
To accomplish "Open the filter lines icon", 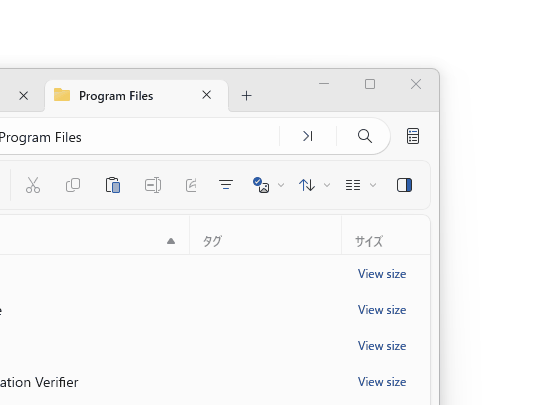I will point(226,185).
